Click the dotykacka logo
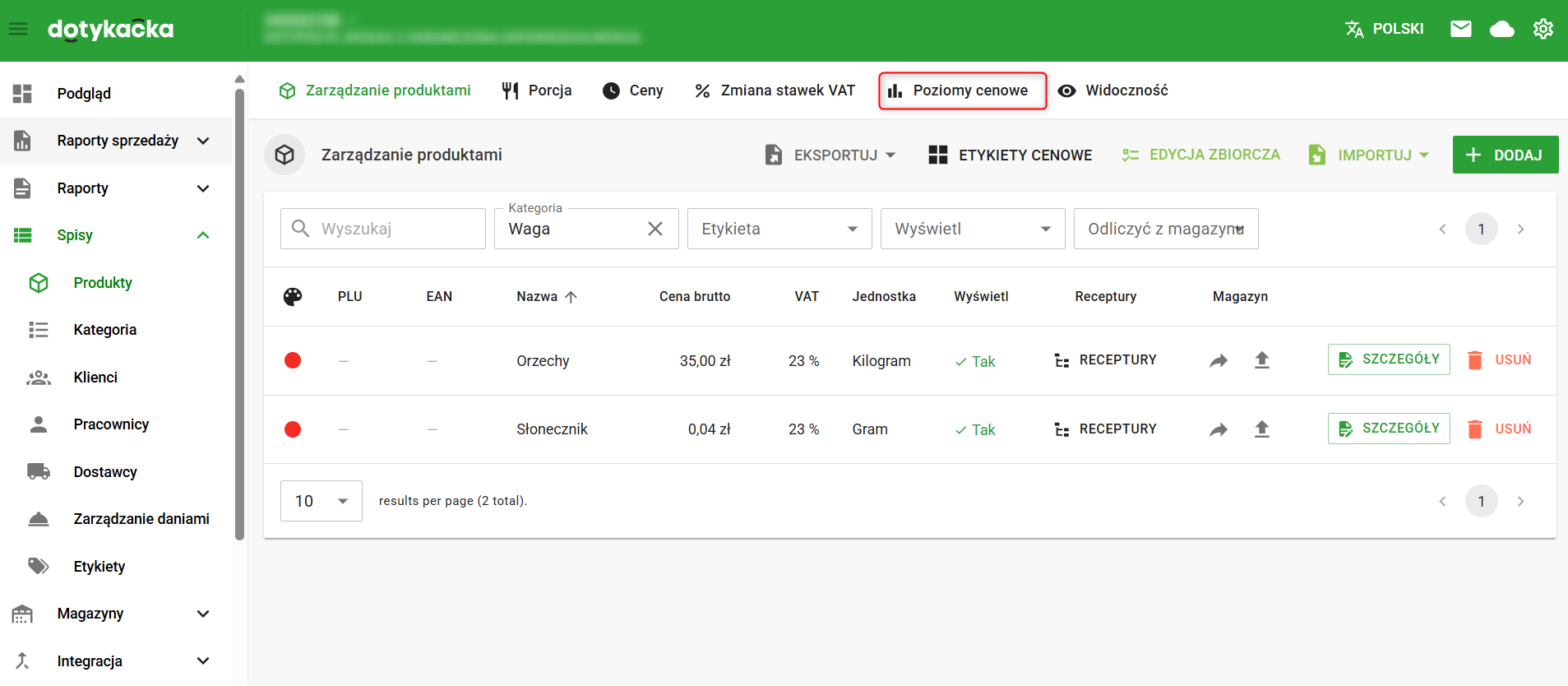Viewport: 1568px width, 686px height. click(x=111, y=30)
